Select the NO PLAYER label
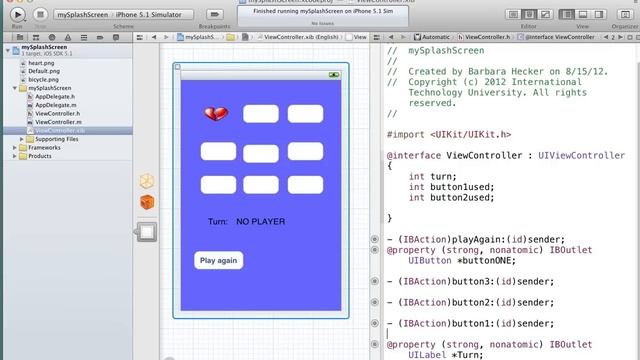640x360 pixels. coord(261,222)
